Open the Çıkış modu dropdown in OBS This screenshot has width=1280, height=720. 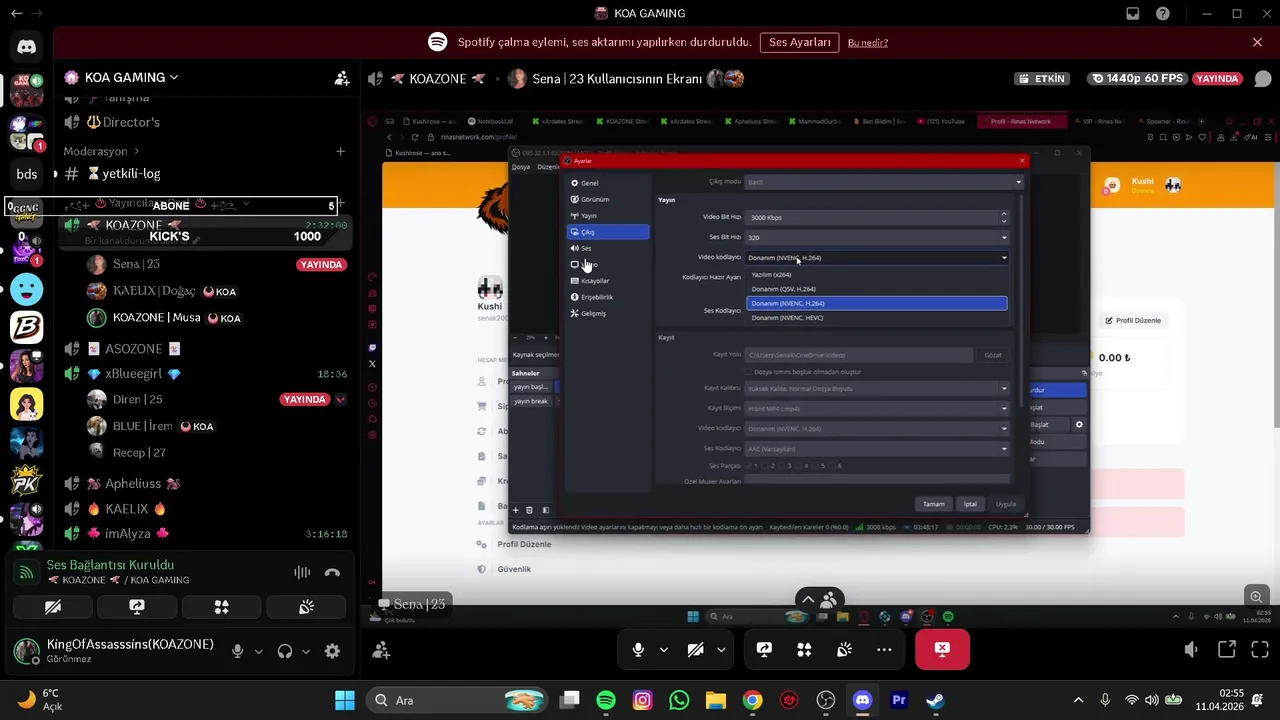point(884,182)
